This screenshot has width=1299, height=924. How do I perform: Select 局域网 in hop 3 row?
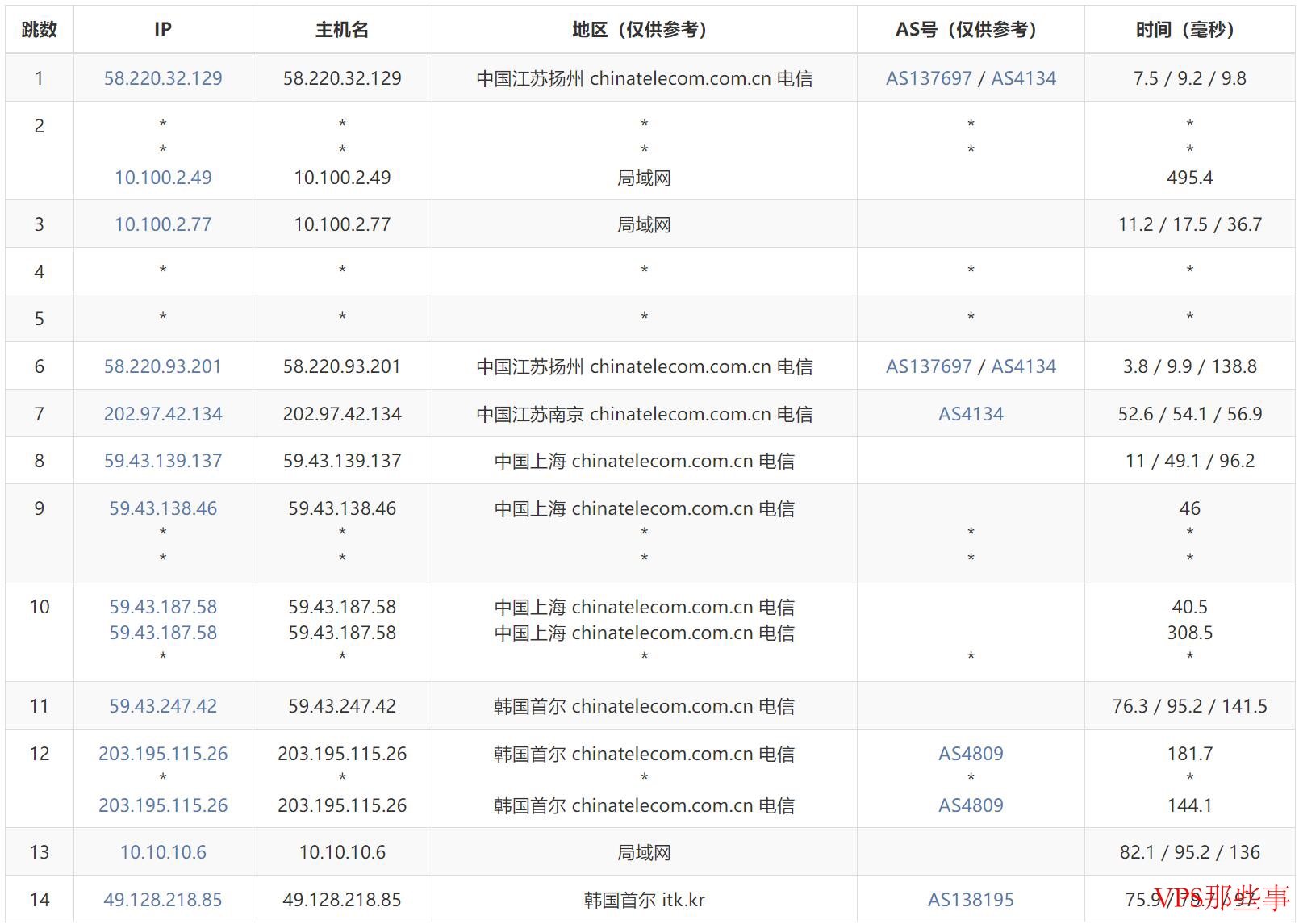tap(644, 224)
